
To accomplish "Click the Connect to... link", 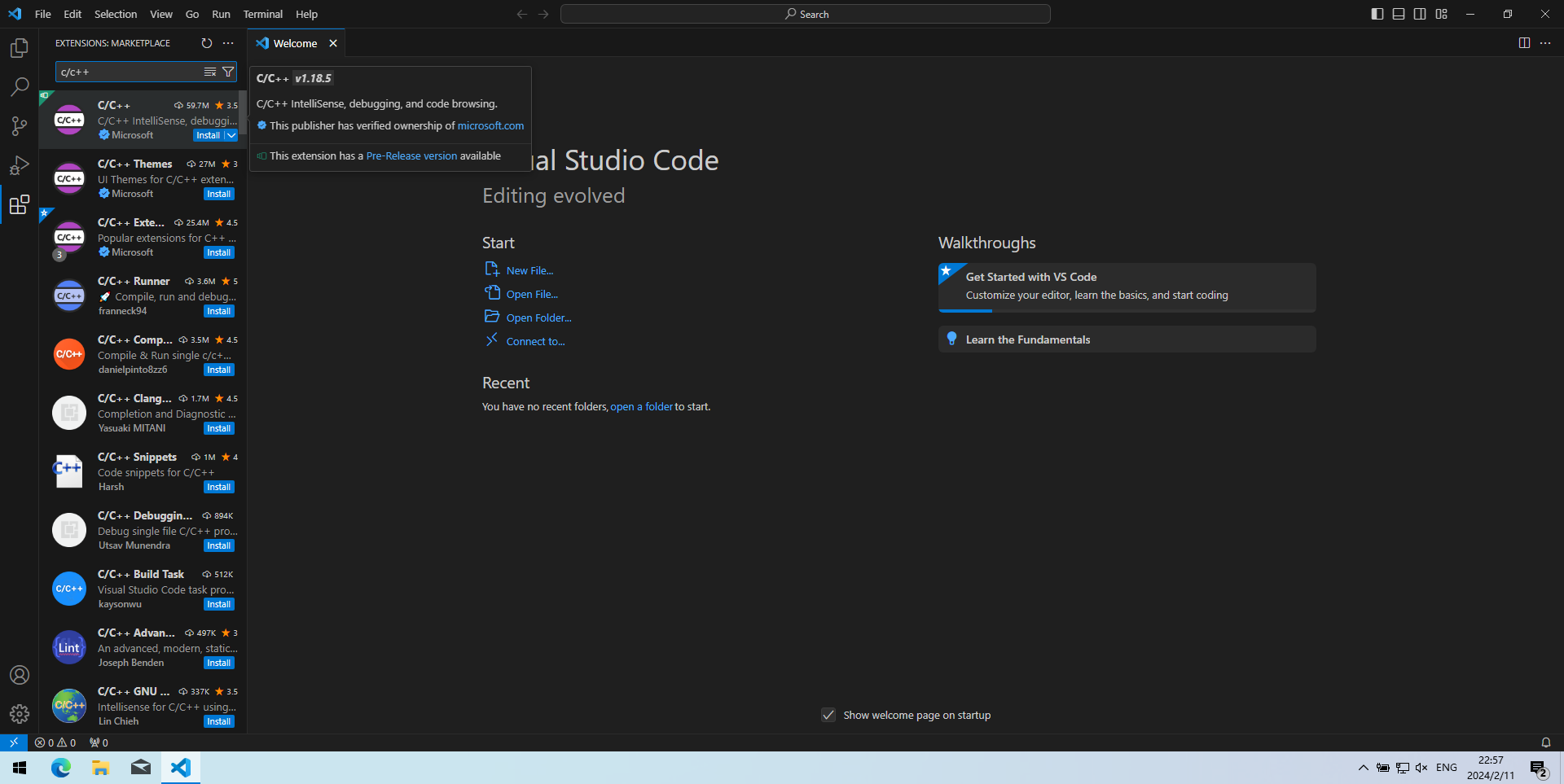I will (535, 341).
